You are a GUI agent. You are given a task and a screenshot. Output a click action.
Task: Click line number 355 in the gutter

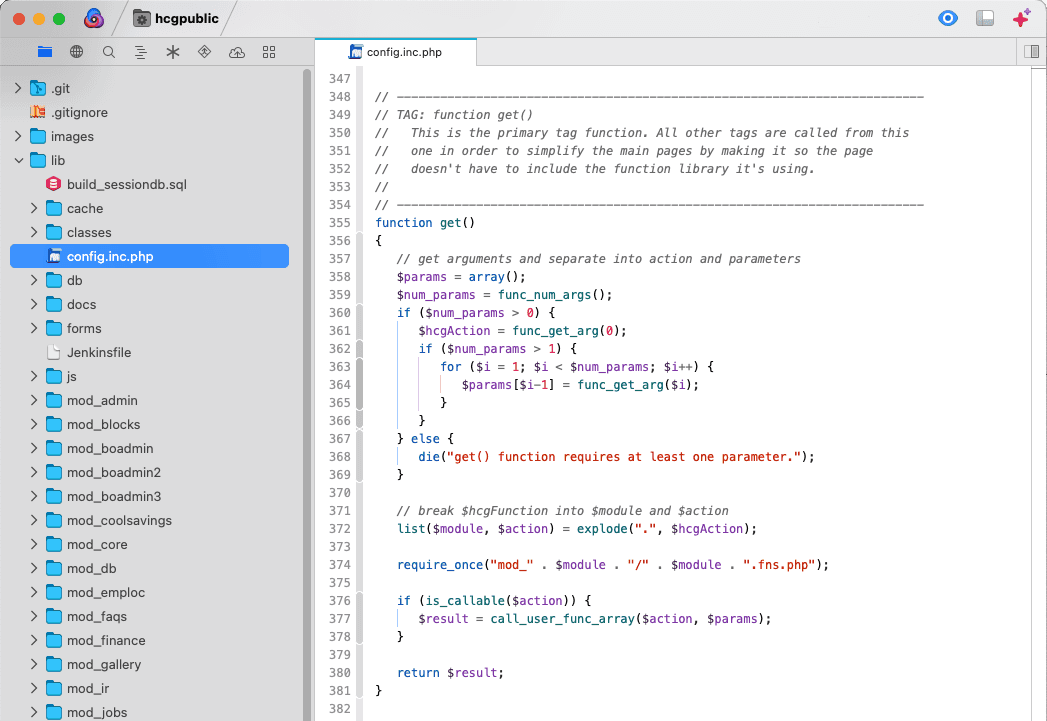pyautogui.click(x=339, y=223)
